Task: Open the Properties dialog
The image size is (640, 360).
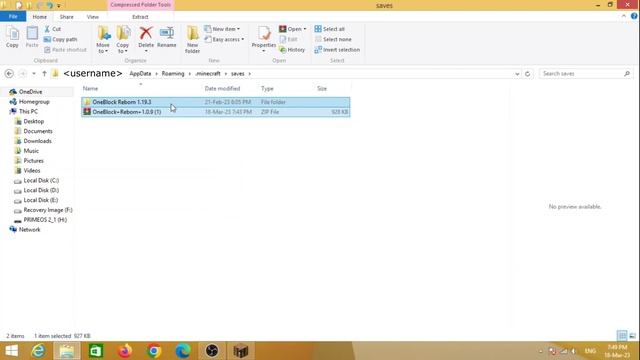Action: [x=264, y=39]
